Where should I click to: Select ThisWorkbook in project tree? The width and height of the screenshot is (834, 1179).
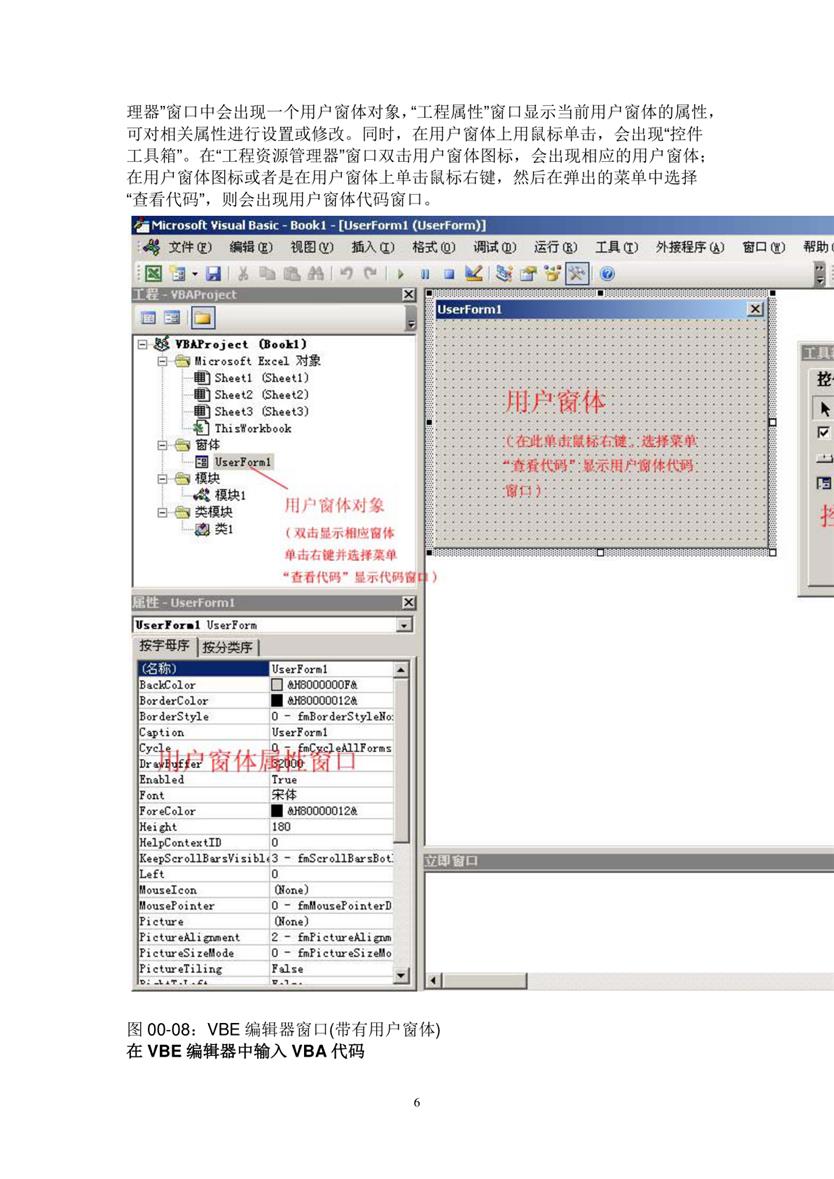click(x=252, y=428)
